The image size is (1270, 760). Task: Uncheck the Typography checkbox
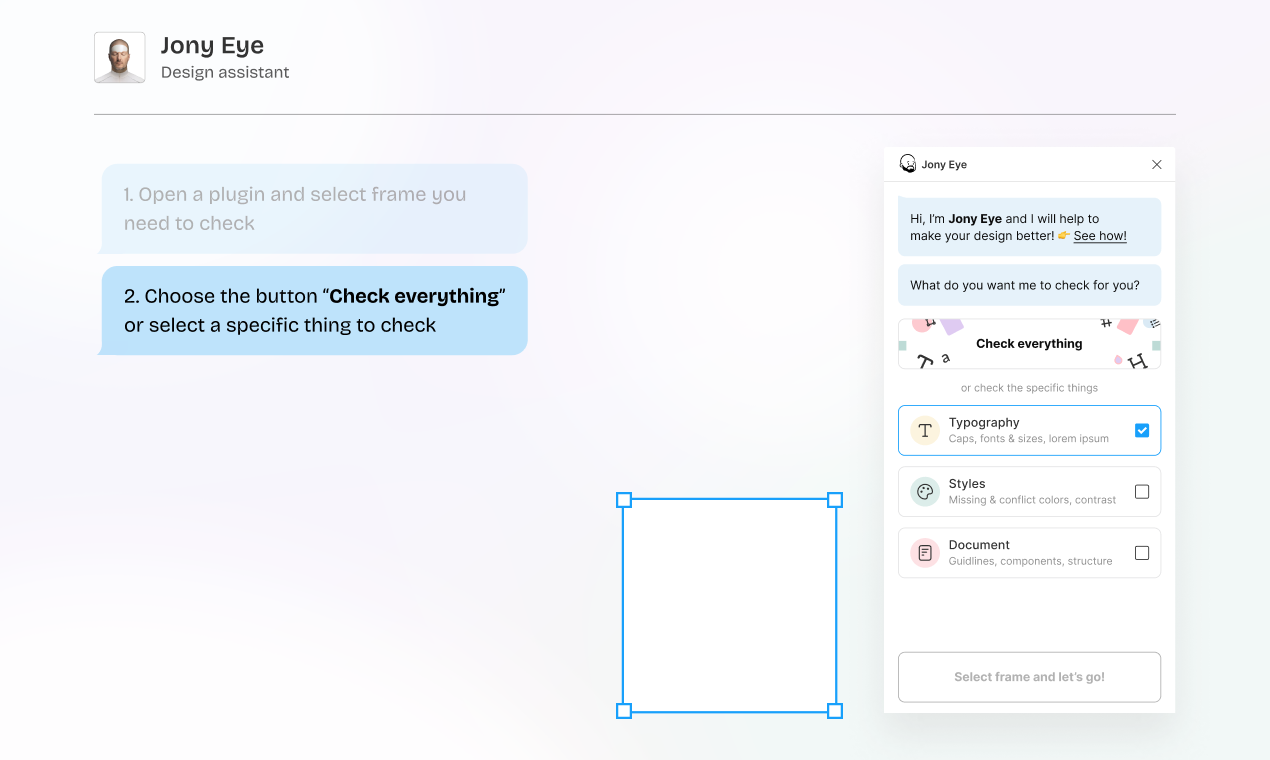[x=1142, y=430]
